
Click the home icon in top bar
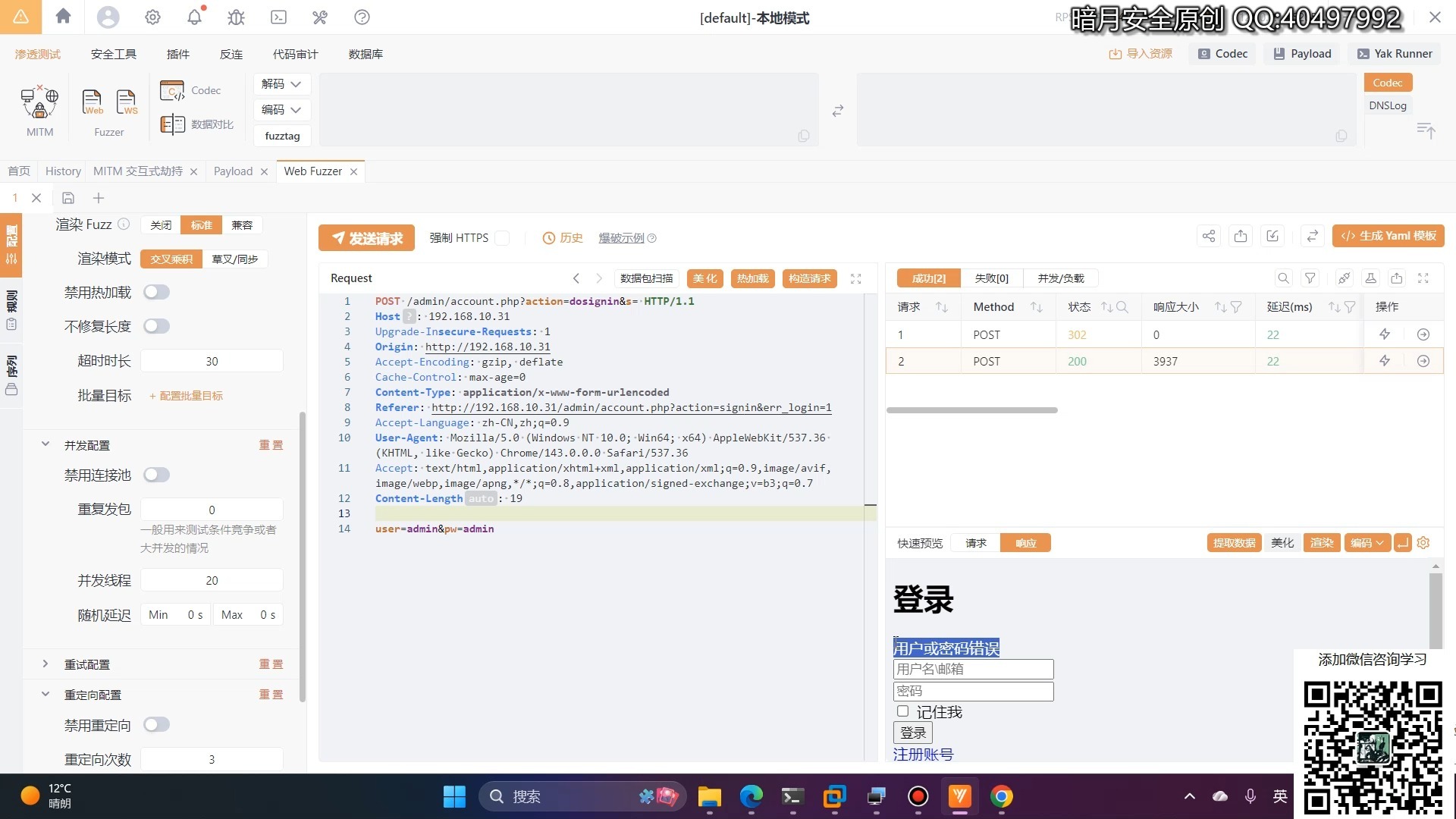[x=64, y=17]
